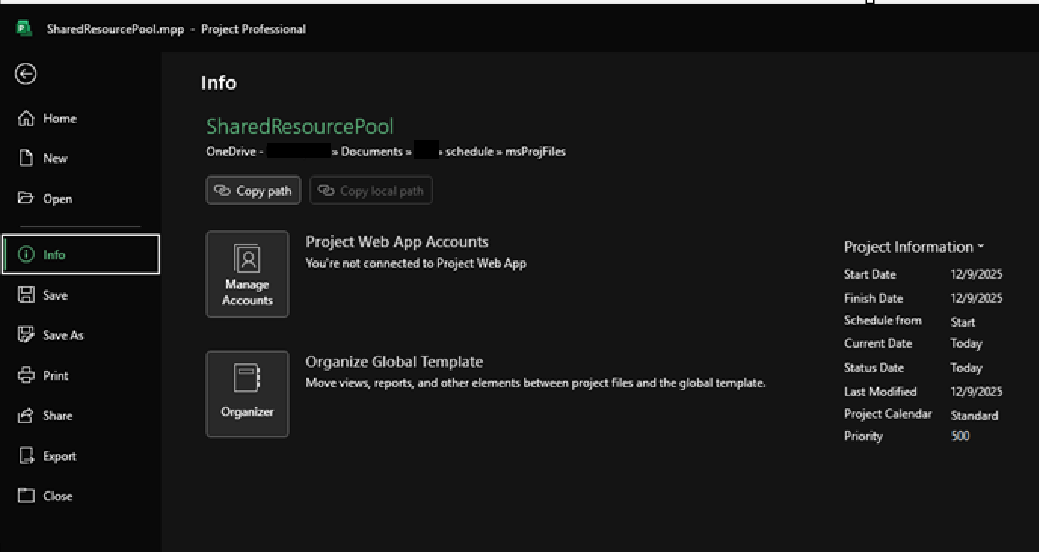Click the Organize Global Template heading
This screenshot has height=552, width=1039.
click(x=394, y=362)
